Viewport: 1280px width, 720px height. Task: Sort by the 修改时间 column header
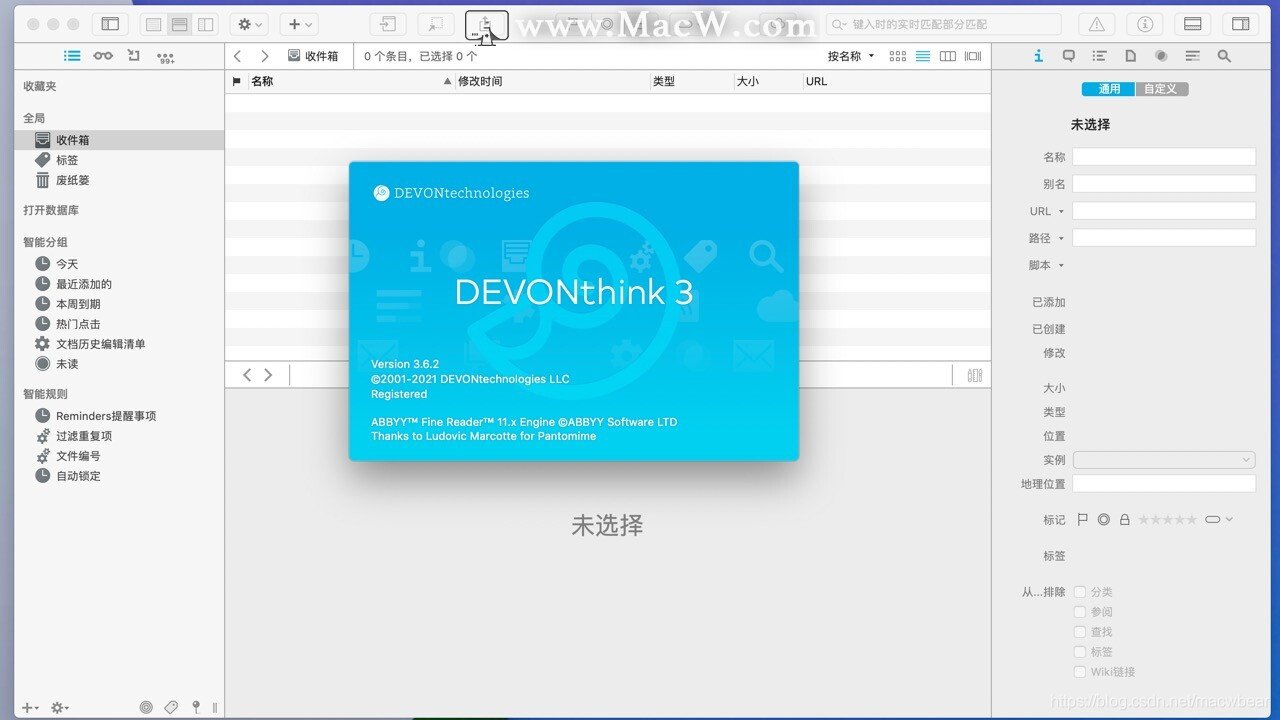coord(552,81)
